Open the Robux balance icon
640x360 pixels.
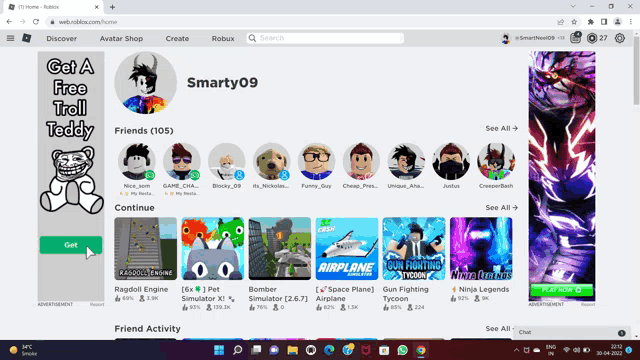click(592, 38)
